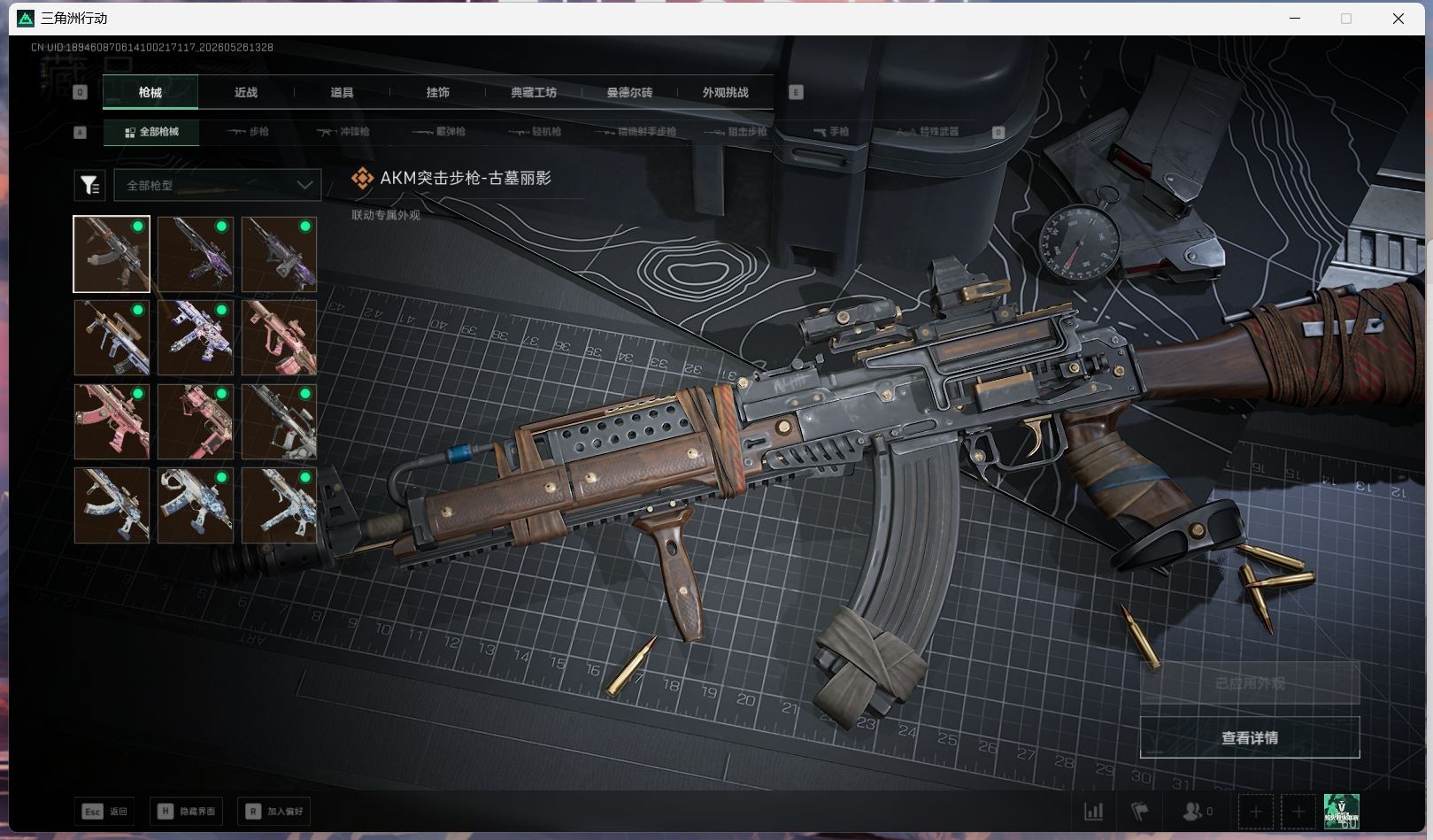Select the white-purple floral rifle skin thumbnail
This screenshot has height=840, width=1433.
196,337
